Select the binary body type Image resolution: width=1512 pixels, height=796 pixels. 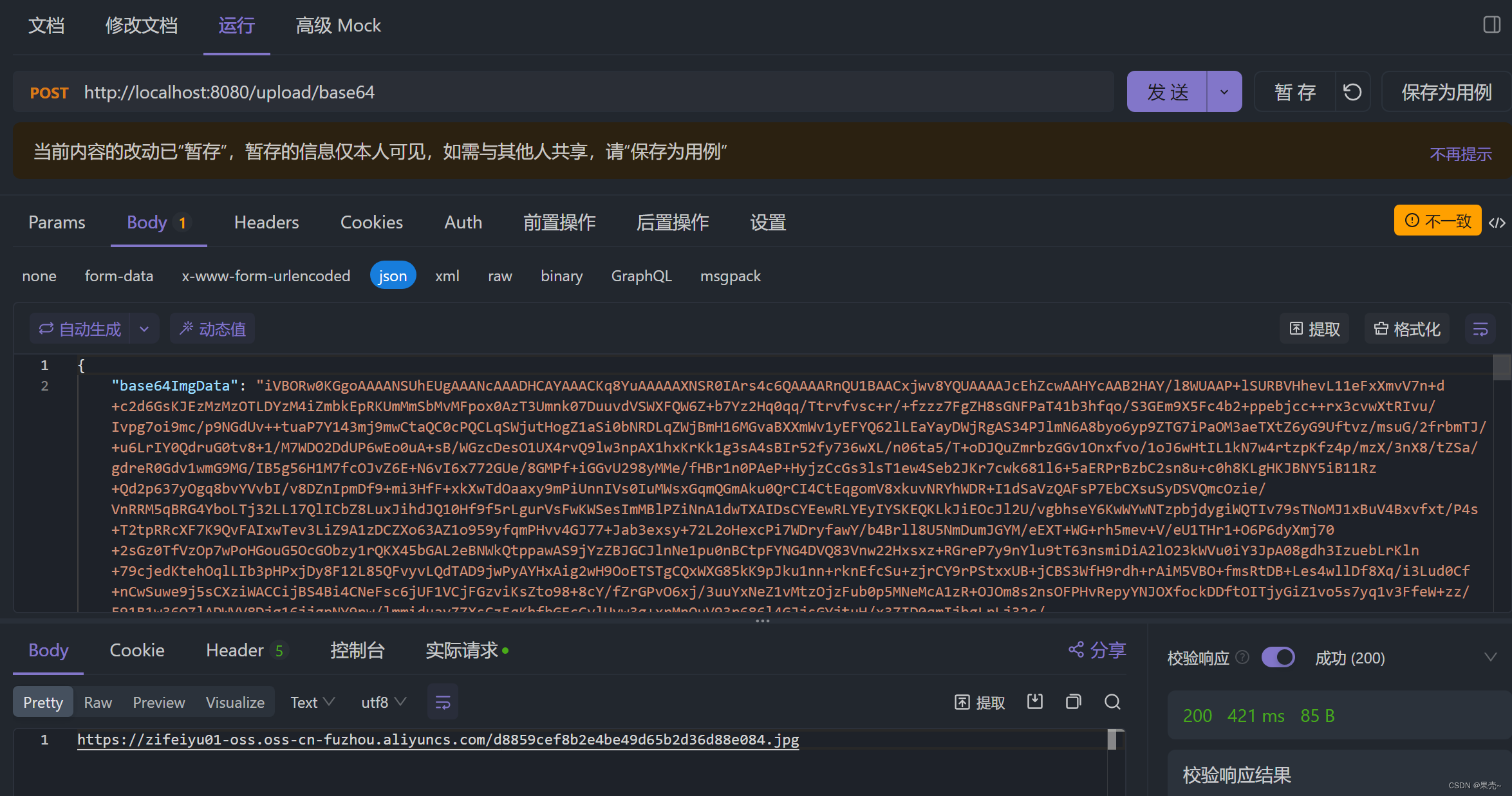(x=561, y=276)
